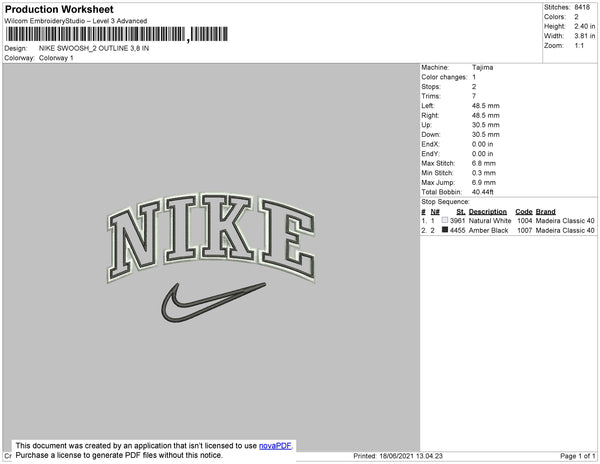Click the NIKE lettering embroidery preview

click(x=211, y=238)
